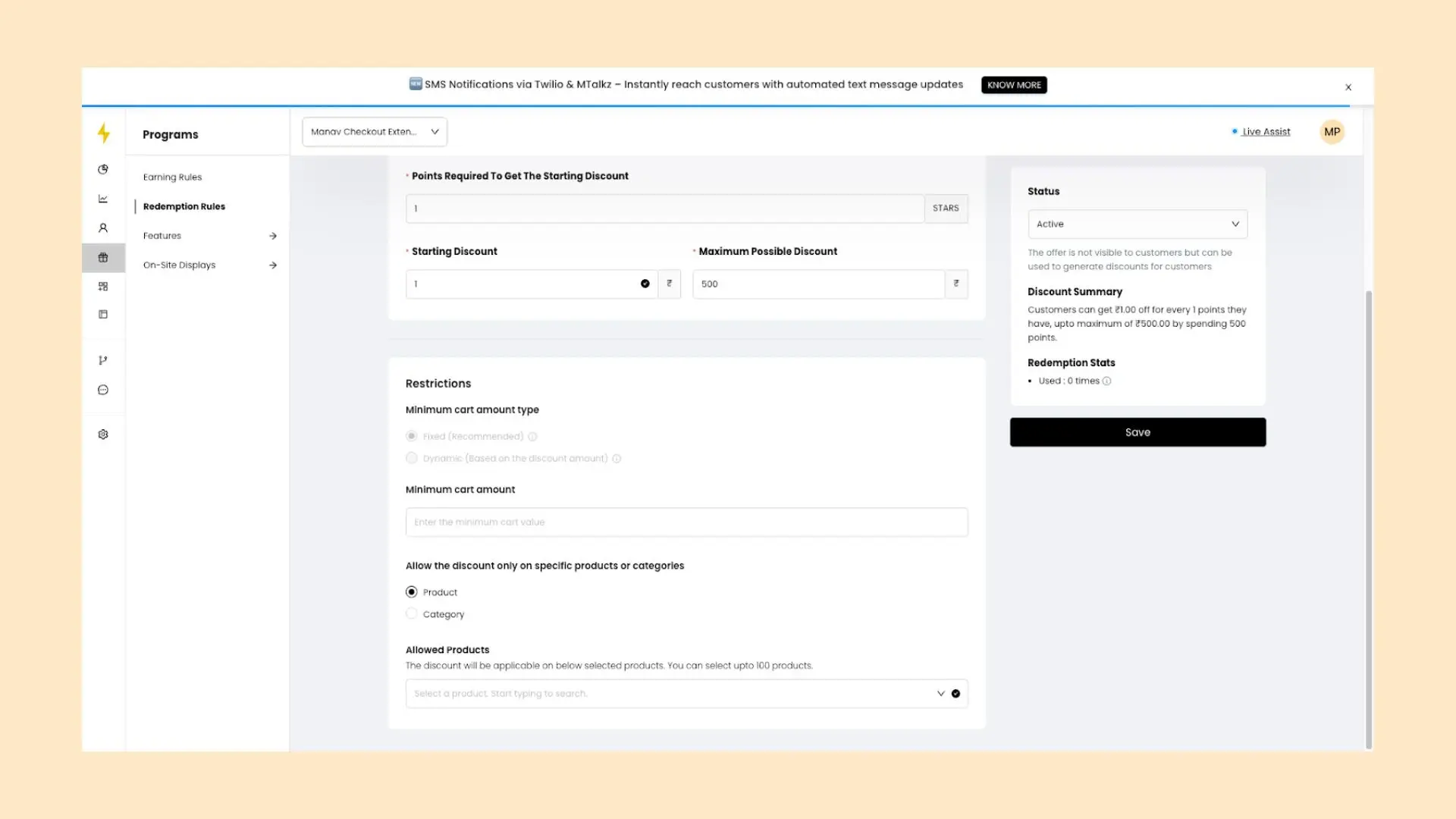Open the settings gear icon
The width and height of the screenshot is (1456, 819).
coord(103,435)
